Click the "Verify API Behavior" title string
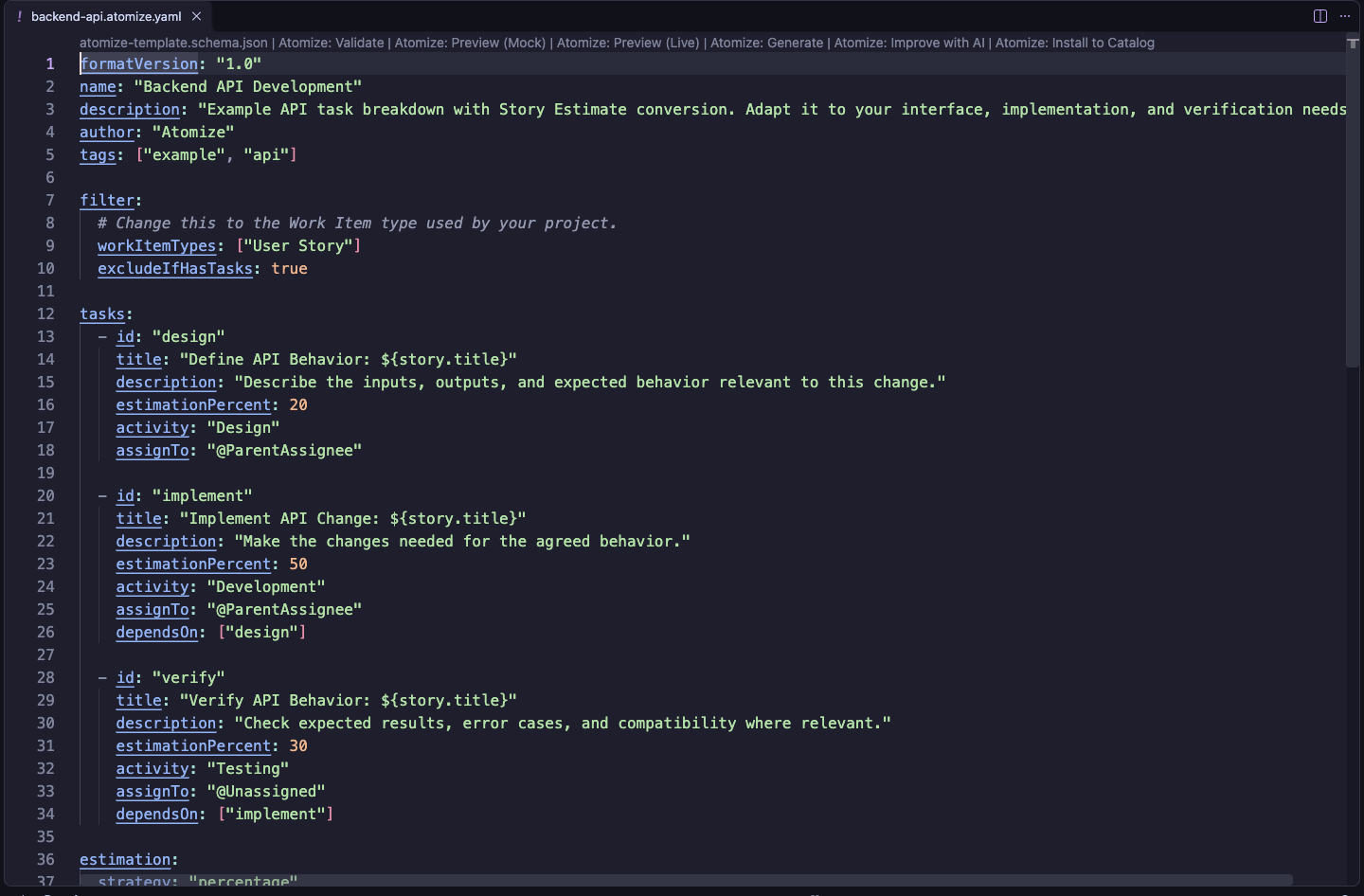The height and width of the screenshot is (896, 1364). tap(349, 700)
